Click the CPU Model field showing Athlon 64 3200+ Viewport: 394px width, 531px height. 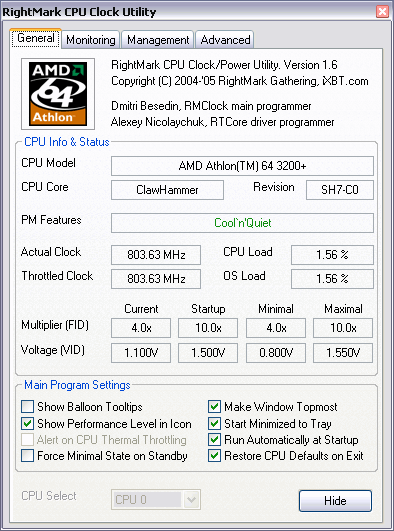coord(242,166)
